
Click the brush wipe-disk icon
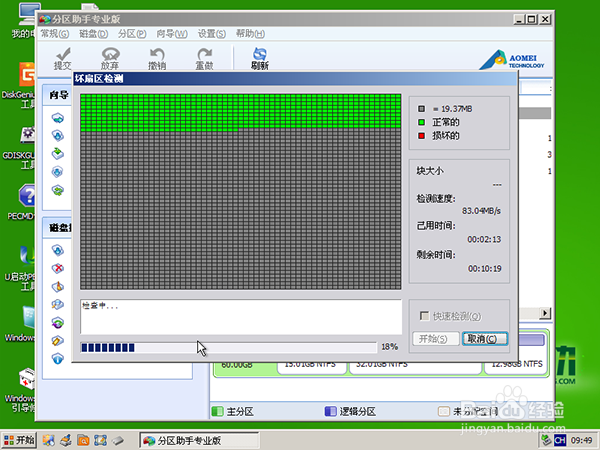point(58,286)
